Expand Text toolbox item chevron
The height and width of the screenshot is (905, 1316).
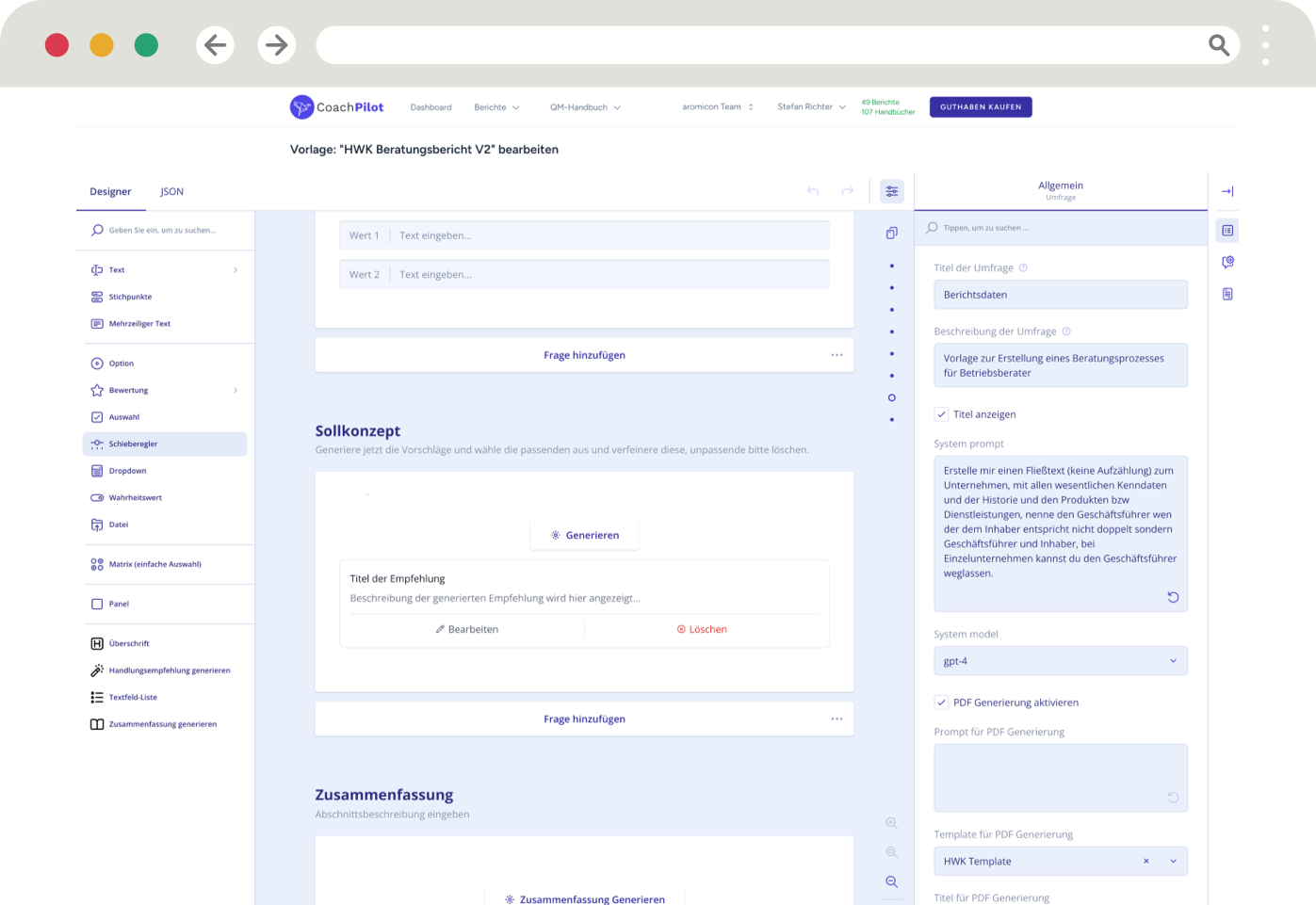[x=236, y=270]
